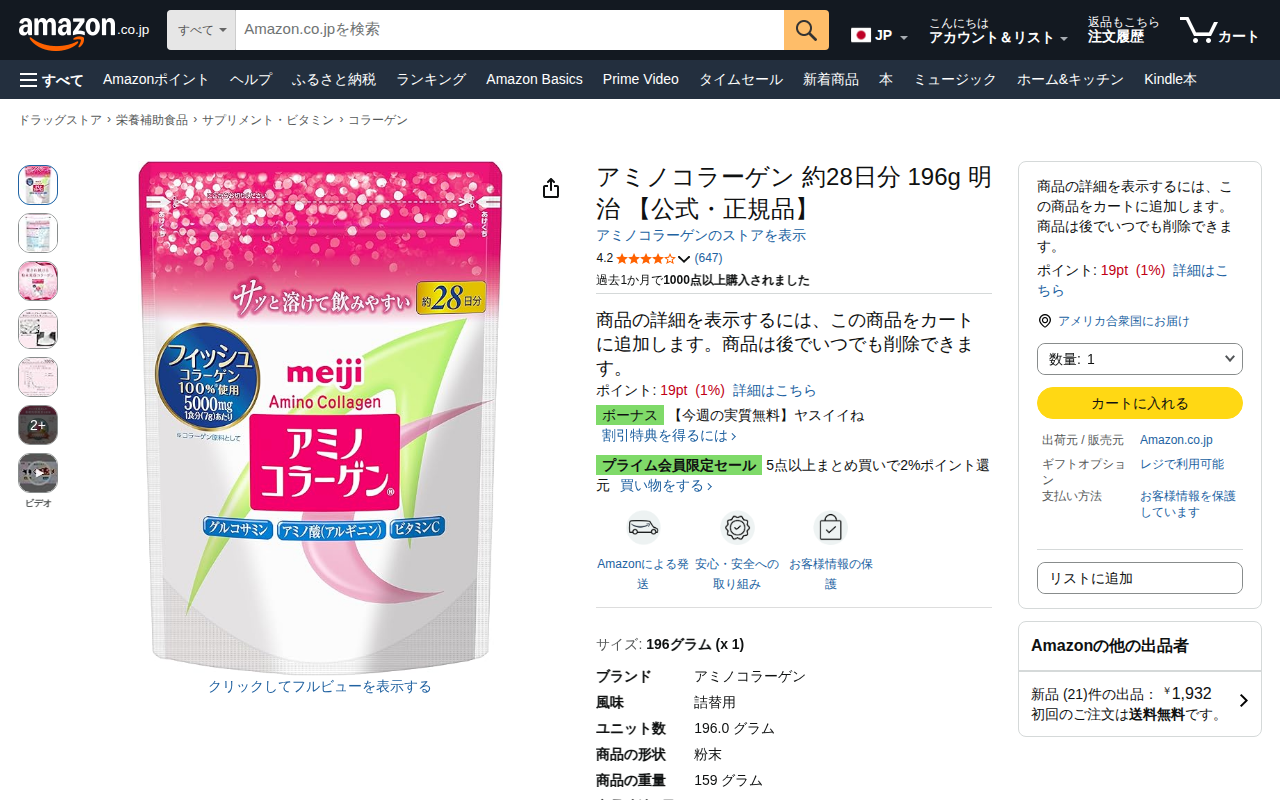Open the JP language selector
The height and width of the screenshot is (800, 1280).
point(879,36)
